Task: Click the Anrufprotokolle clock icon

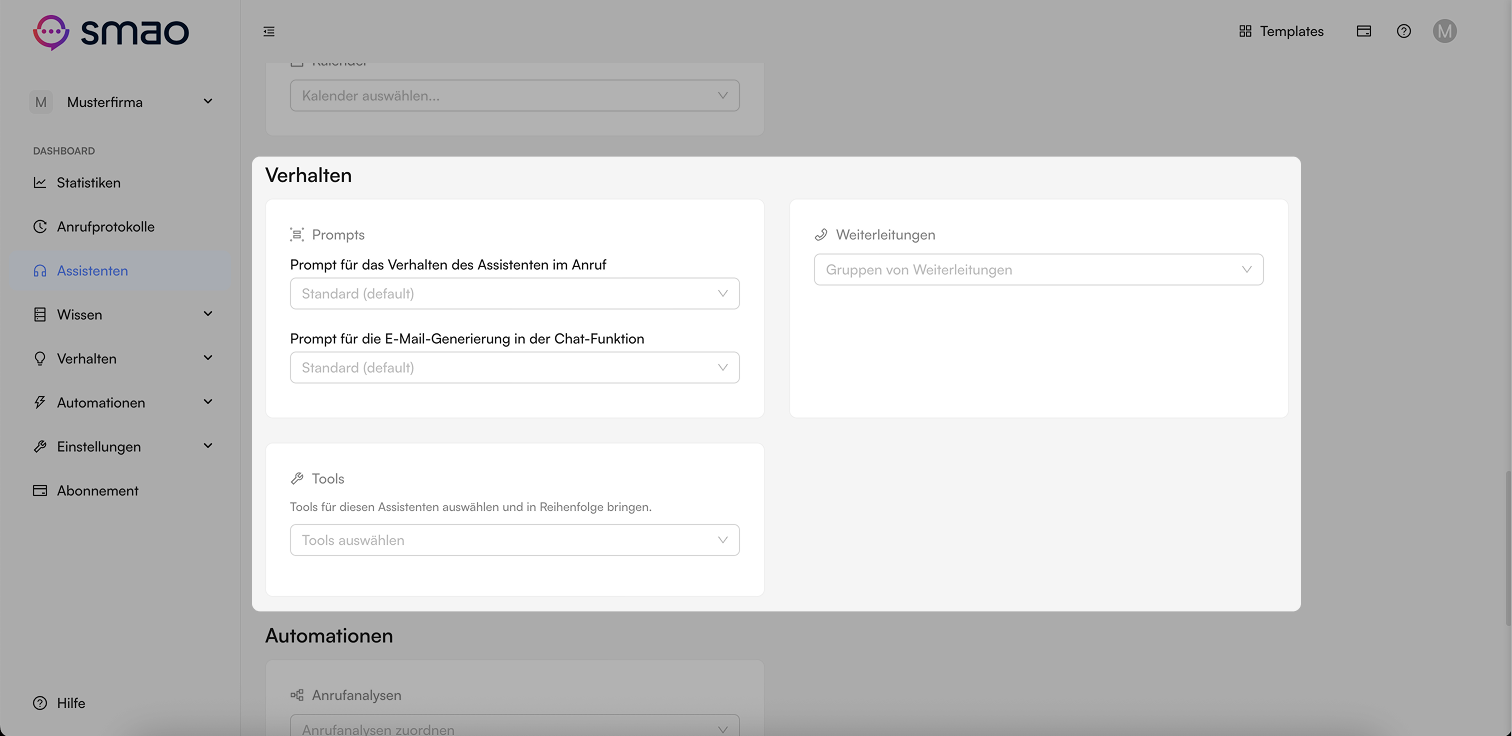Action: [x=40, y=227]
